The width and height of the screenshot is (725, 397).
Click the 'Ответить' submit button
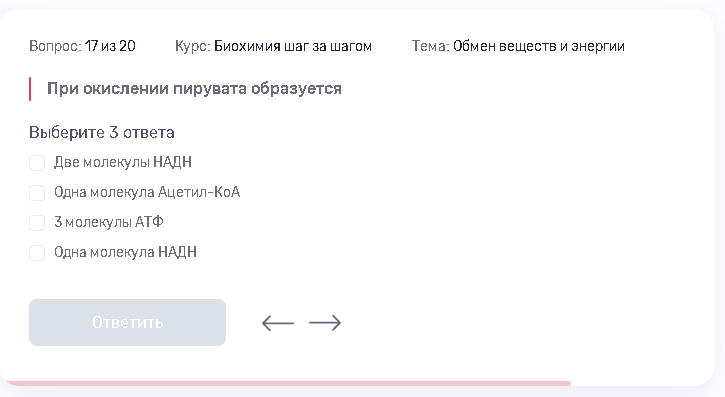[127, 322]
